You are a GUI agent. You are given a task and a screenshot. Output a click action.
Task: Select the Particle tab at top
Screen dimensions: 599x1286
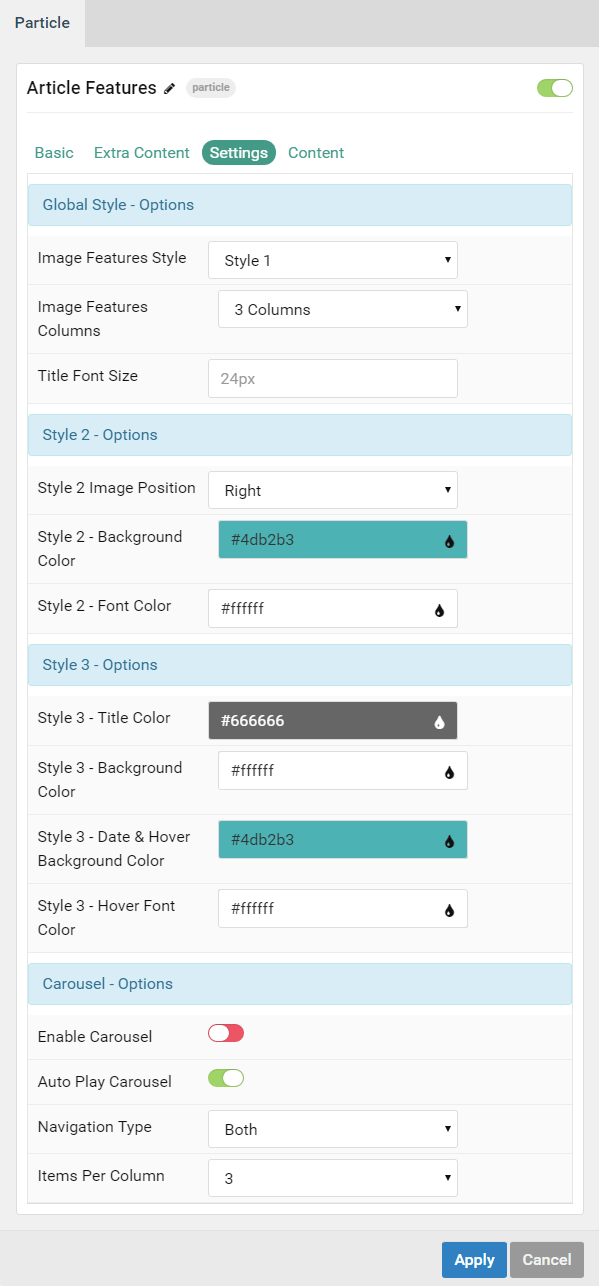tap(42, 23)
